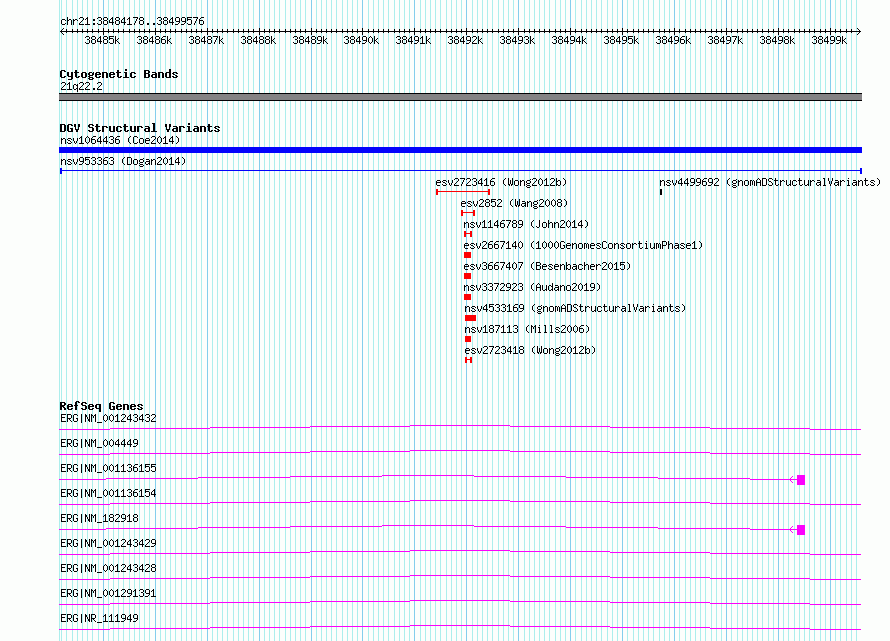This screenshot has width=890, height=641.
Task: Click the ERG|NM_001136154 transcript label
Action: point(108,493)
